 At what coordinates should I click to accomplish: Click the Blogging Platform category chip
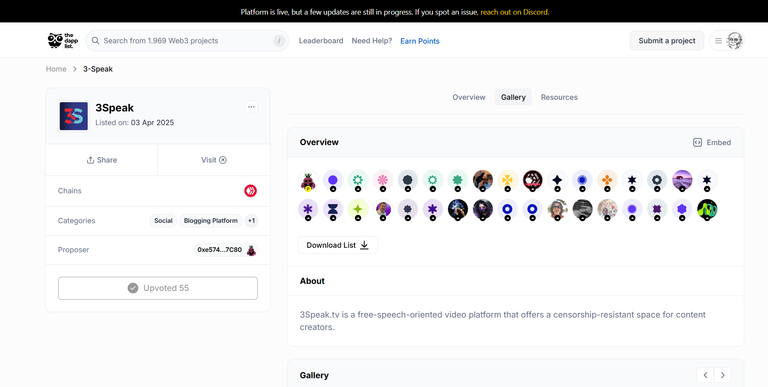211,221
